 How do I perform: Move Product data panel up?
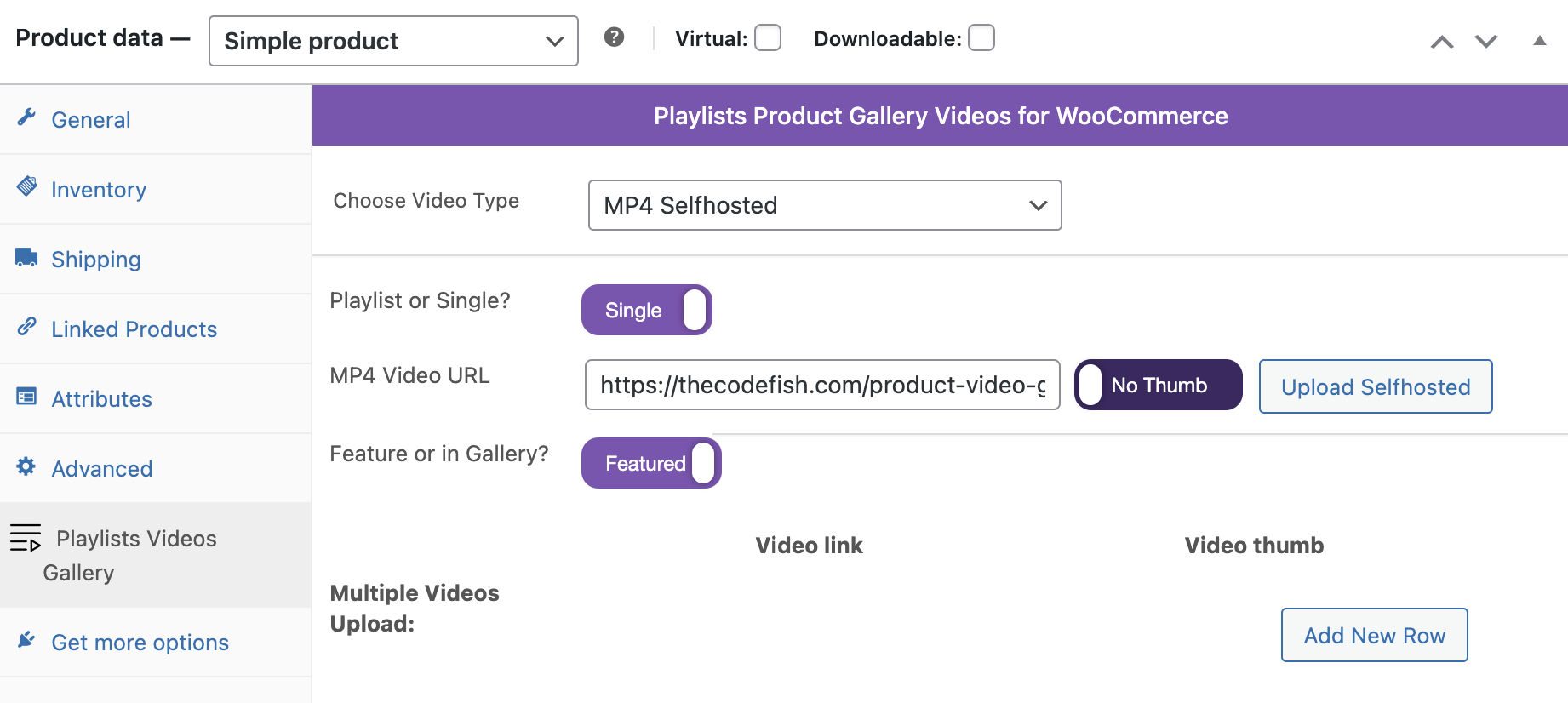[1442, 41]
